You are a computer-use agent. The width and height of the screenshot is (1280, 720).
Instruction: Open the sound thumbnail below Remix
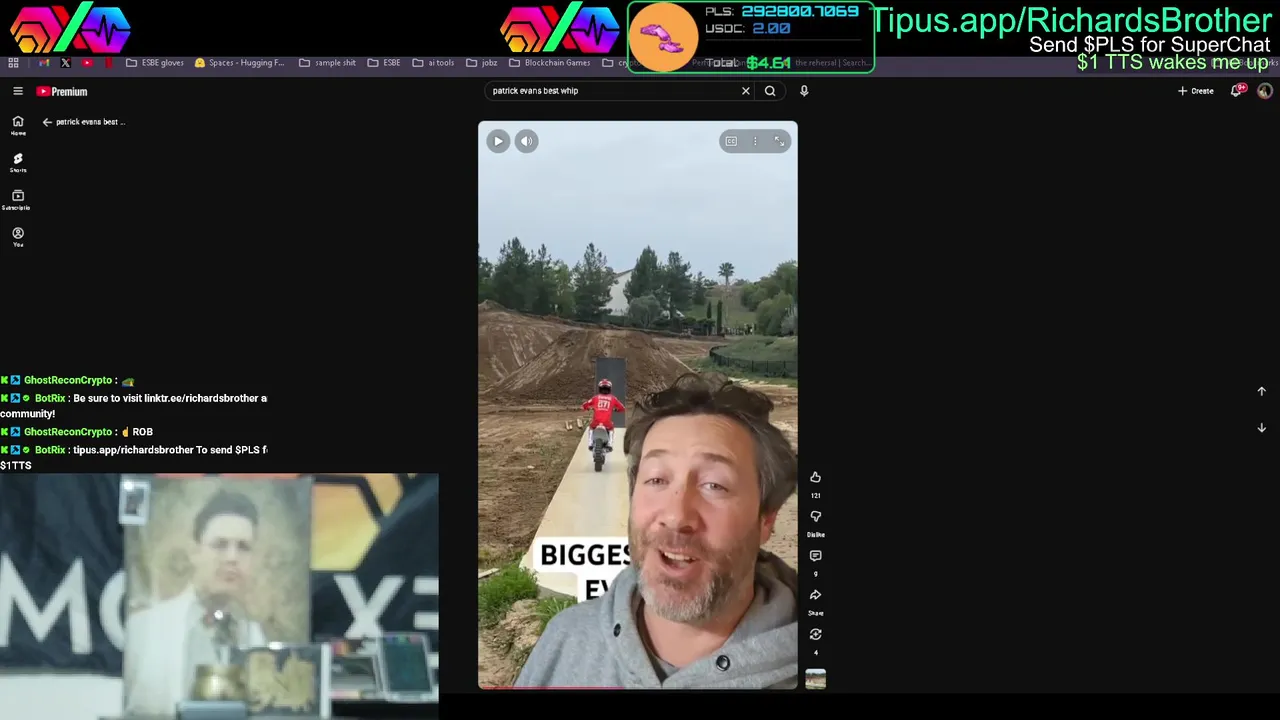pos(815,680)
